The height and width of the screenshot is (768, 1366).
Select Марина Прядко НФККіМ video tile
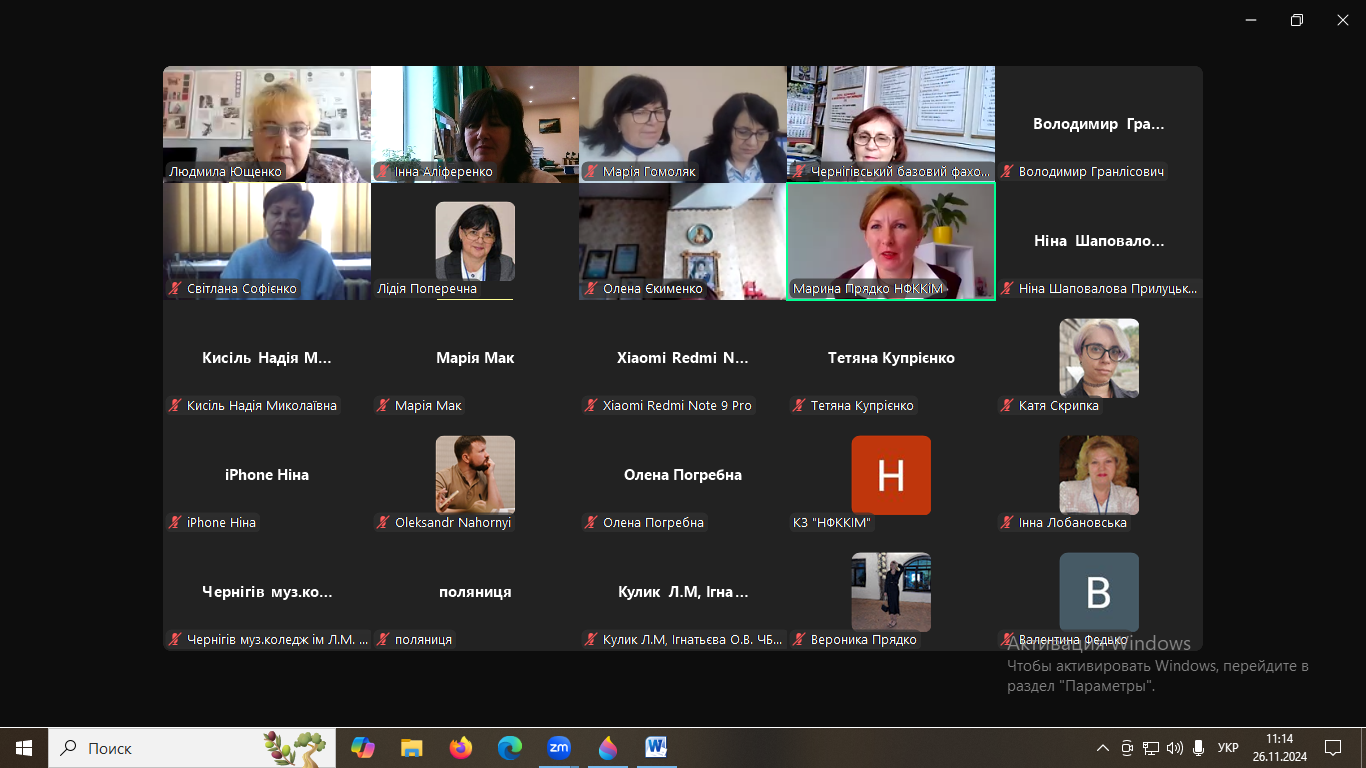coord(890,240)
